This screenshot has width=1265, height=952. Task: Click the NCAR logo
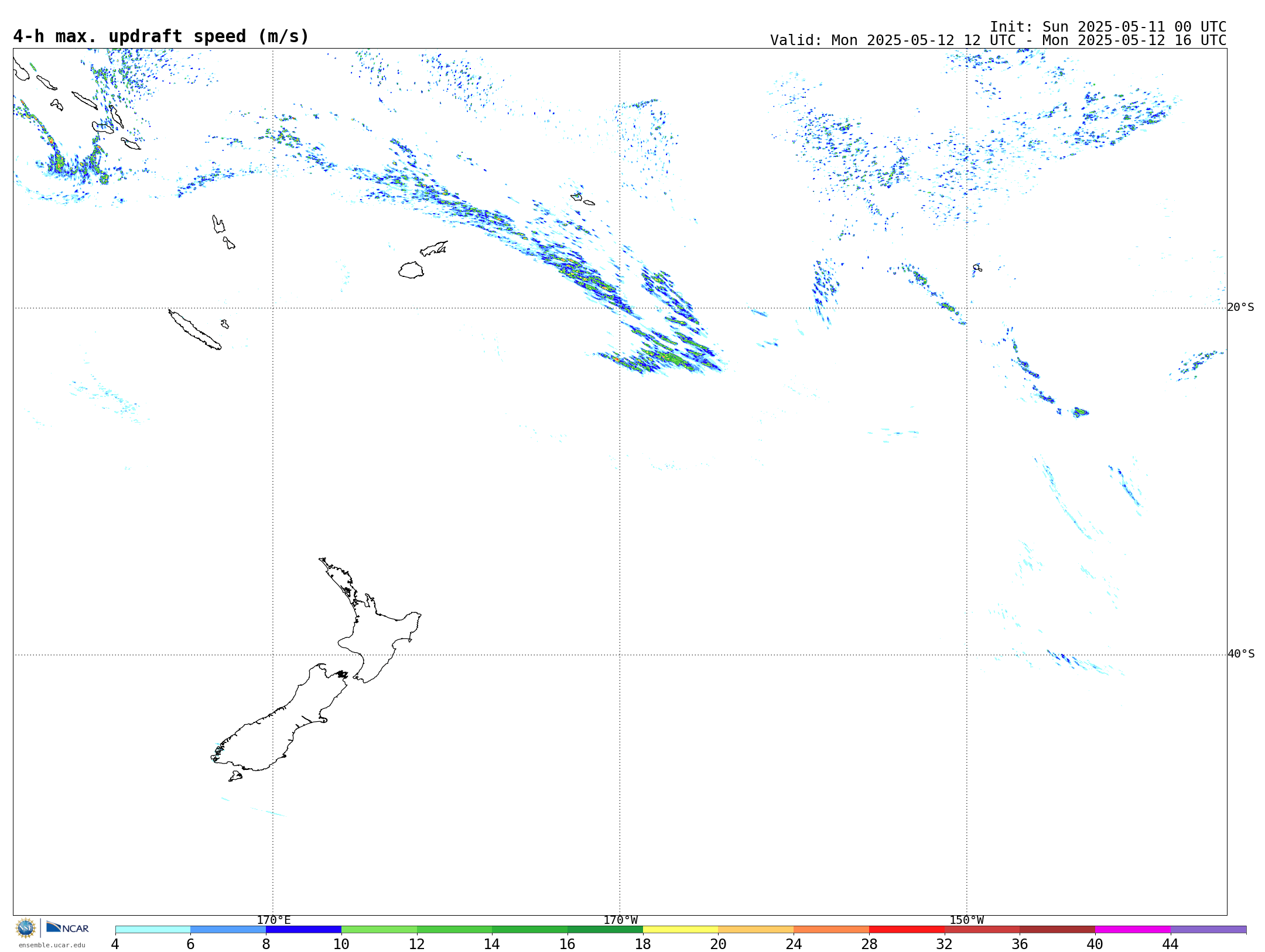click(x=67, y=927)
